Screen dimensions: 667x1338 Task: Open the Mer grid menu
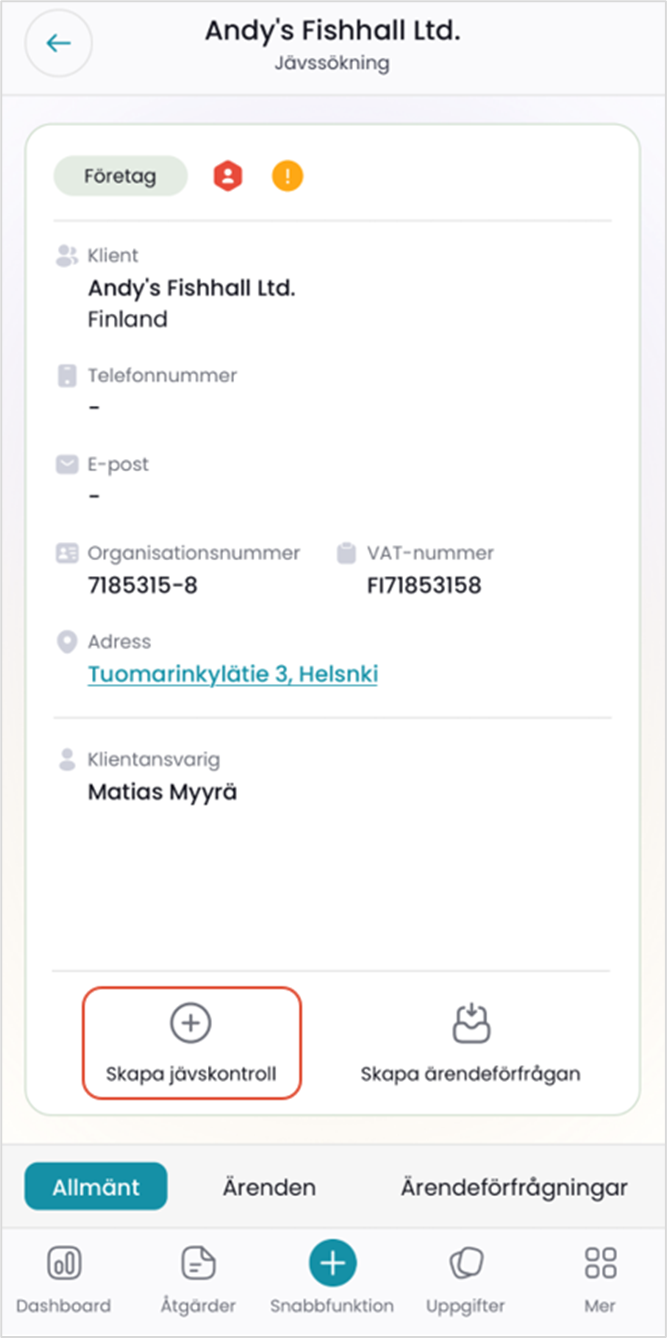[600, 1264]
